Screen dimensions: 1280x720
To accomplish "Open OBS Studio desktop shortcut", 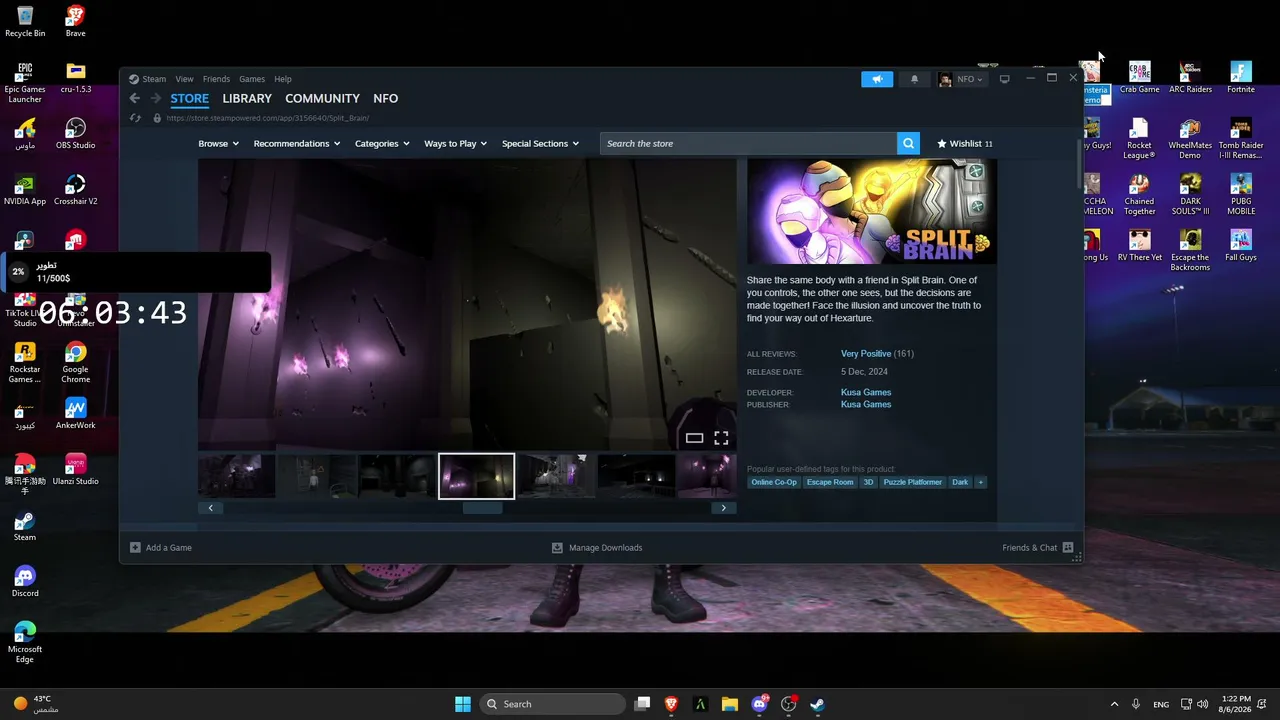I will (x=76, y=133).
